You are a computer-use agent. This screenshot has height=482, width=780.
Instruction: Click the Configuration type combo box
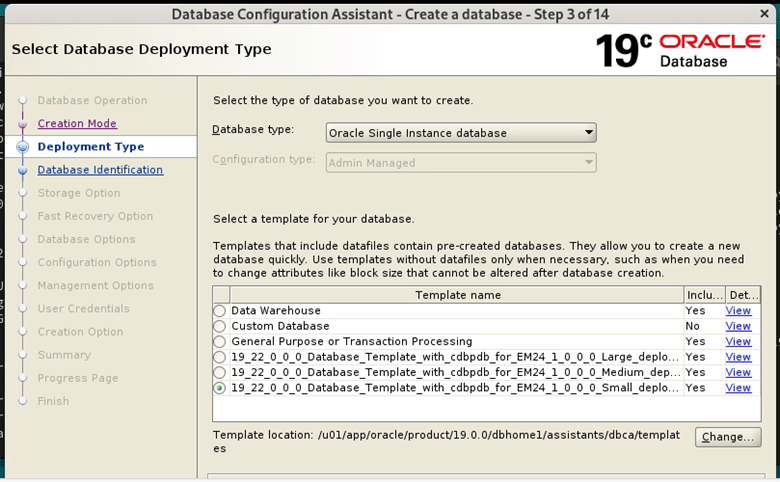461,161
